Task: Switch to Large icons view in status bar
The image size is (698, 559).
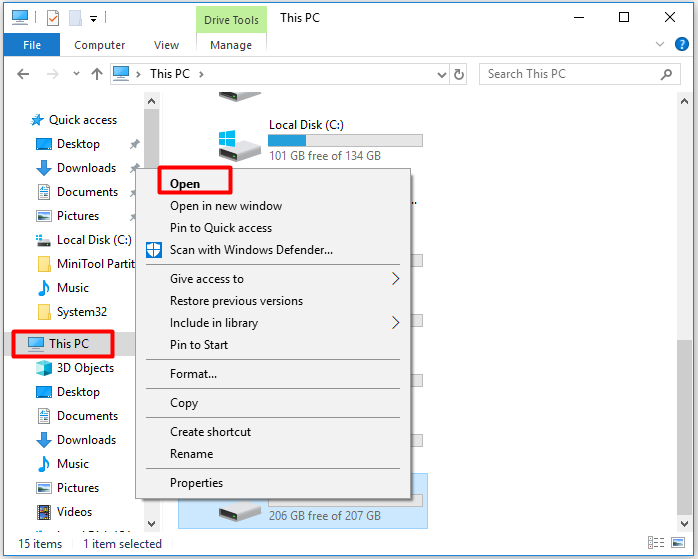Action: coord(678,543)
